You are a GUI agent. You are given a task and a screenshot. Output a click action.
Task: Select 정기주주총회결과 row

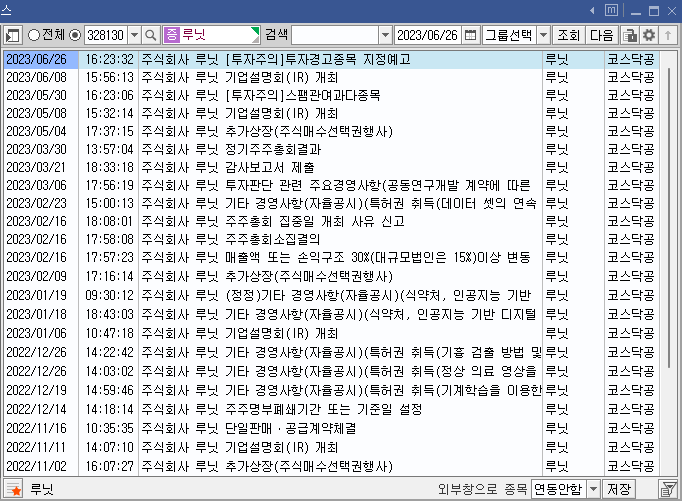331,149
